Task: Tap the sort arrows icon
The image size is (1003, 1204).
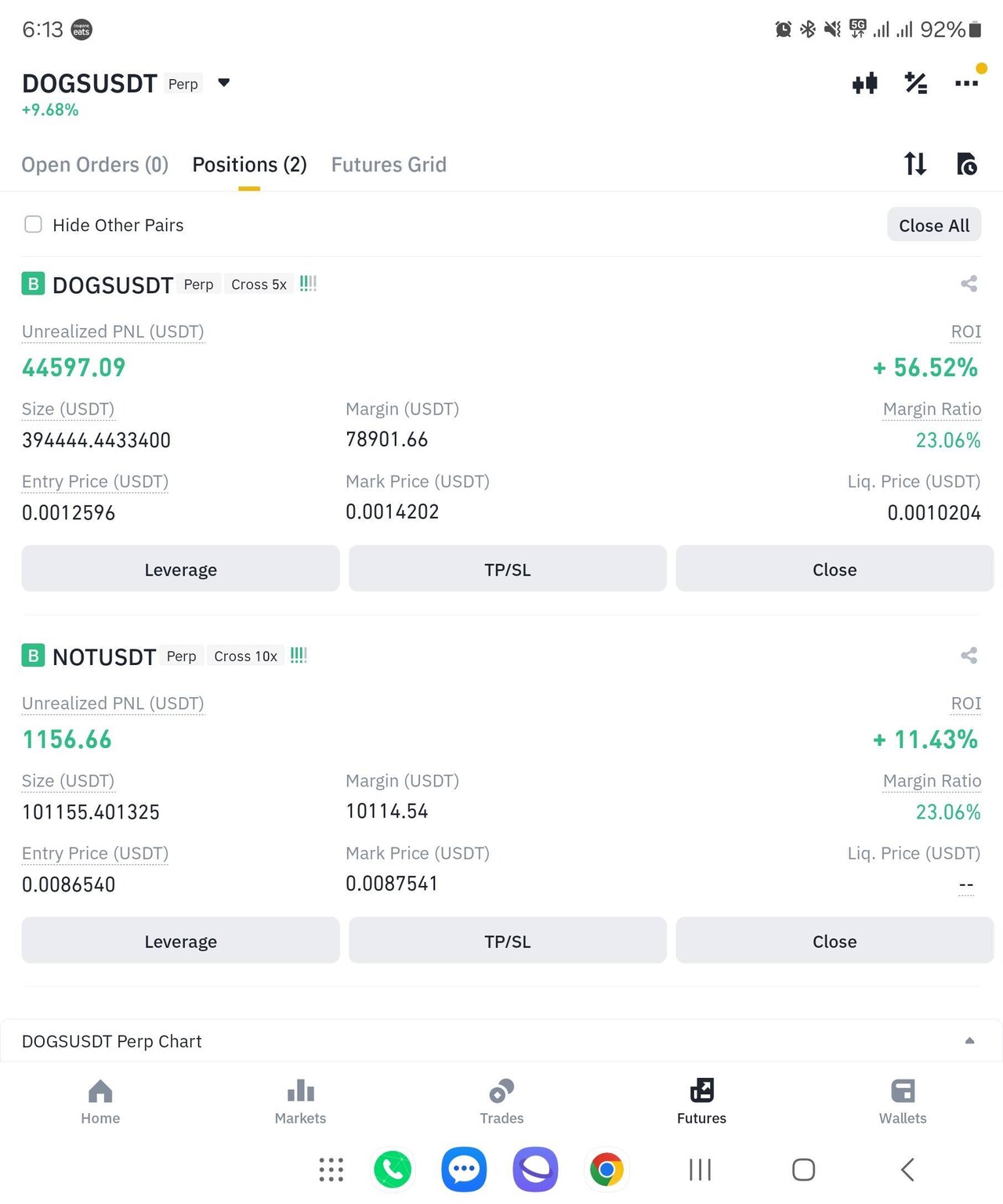Action: pyautogui.click(x=915, y=164)
